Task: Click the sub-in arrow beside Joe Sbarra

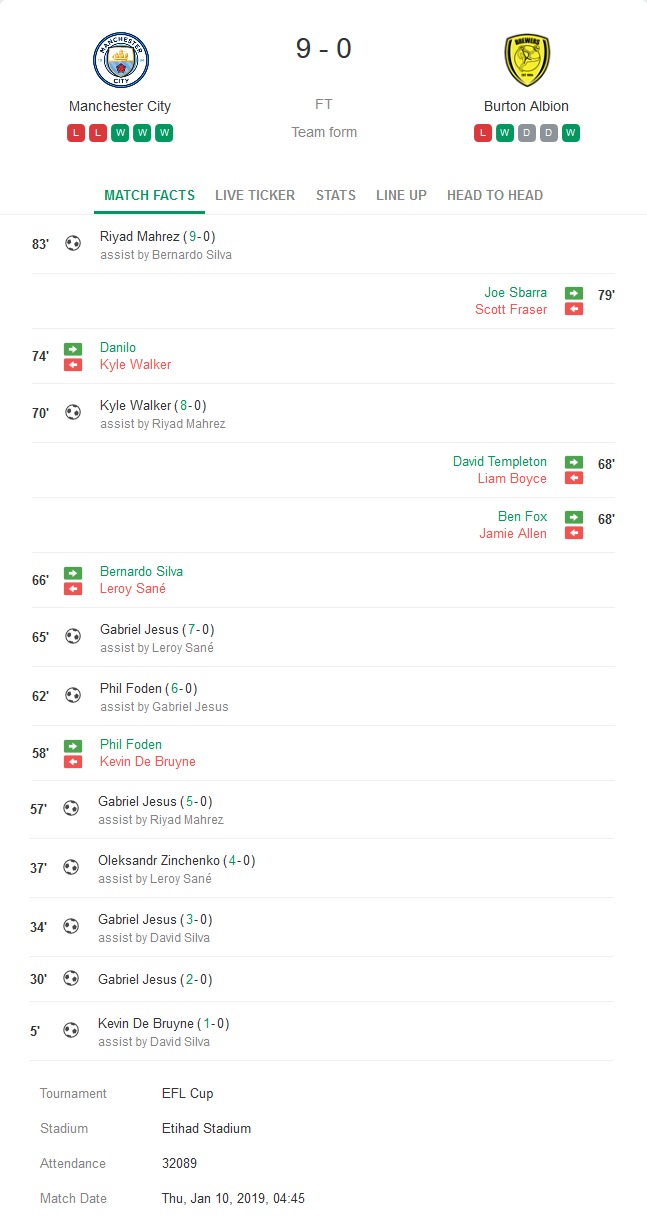Action: pyautogui.click(x=574, y=293)
